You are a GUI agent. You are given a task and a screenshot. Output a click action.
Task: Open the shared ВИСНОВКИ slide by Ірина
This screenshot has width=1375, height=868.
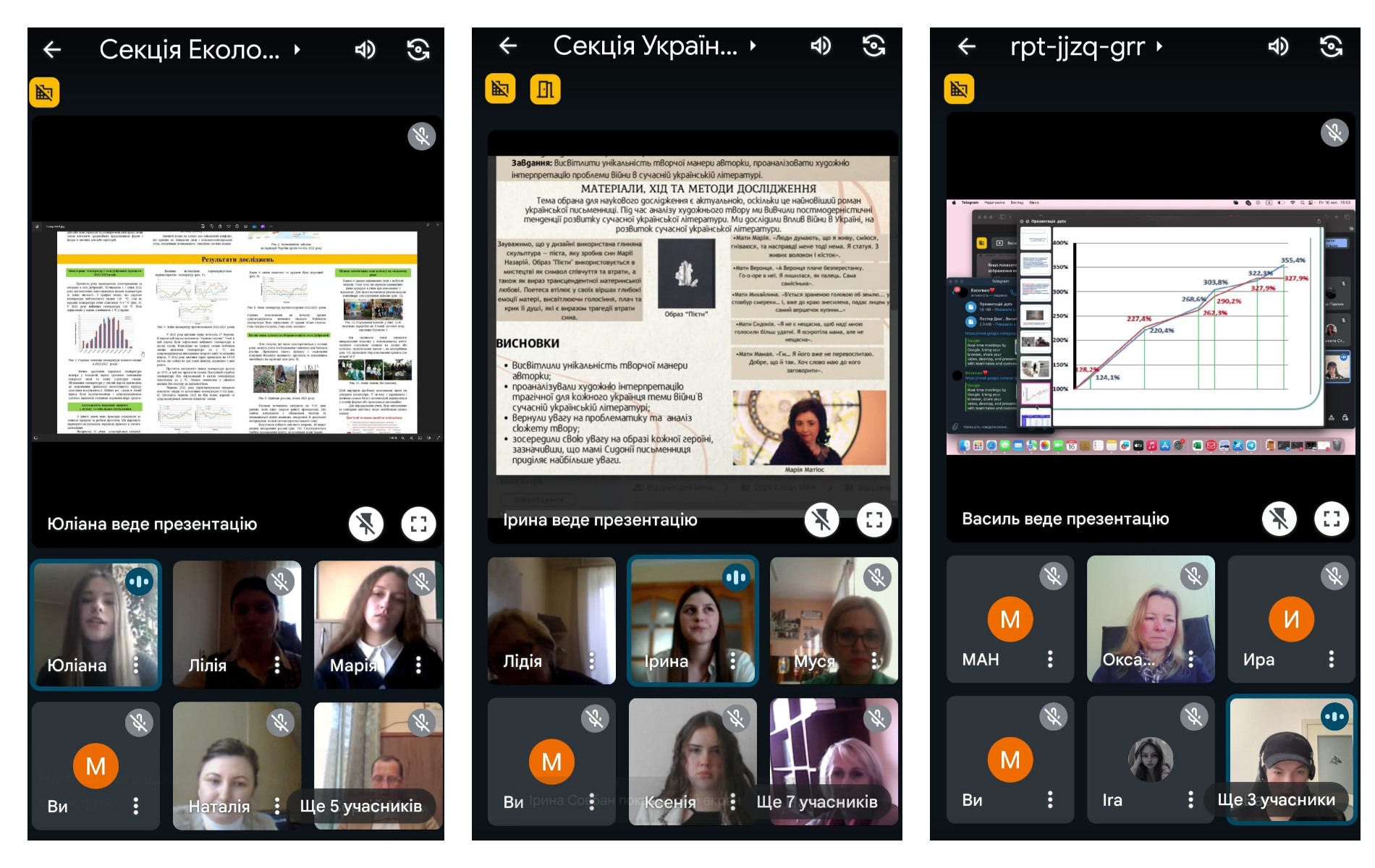click(693, 315)
